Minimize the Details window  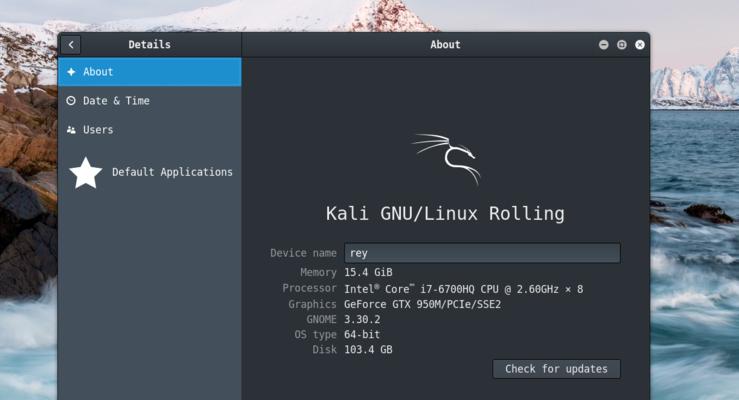coord(603,45)
